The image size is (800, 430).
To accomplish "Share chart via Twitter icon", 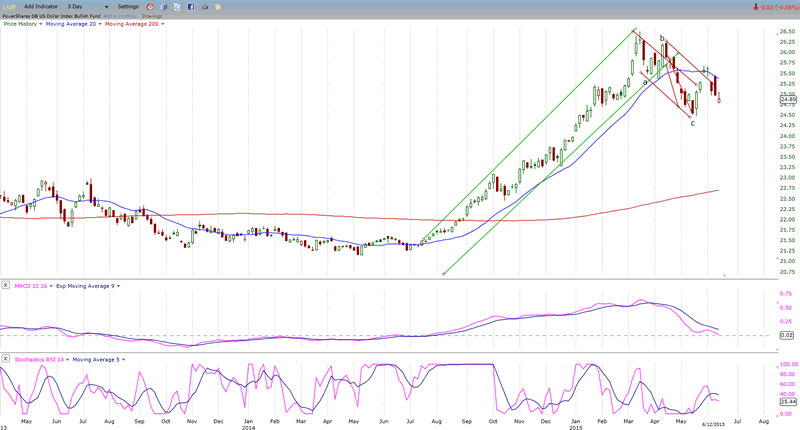I will tap(177, 6).
